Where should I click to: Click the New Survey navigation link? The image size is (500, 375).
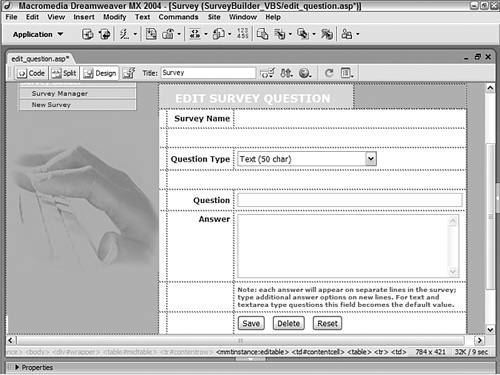pyautogui.click(x=51, y=105)
